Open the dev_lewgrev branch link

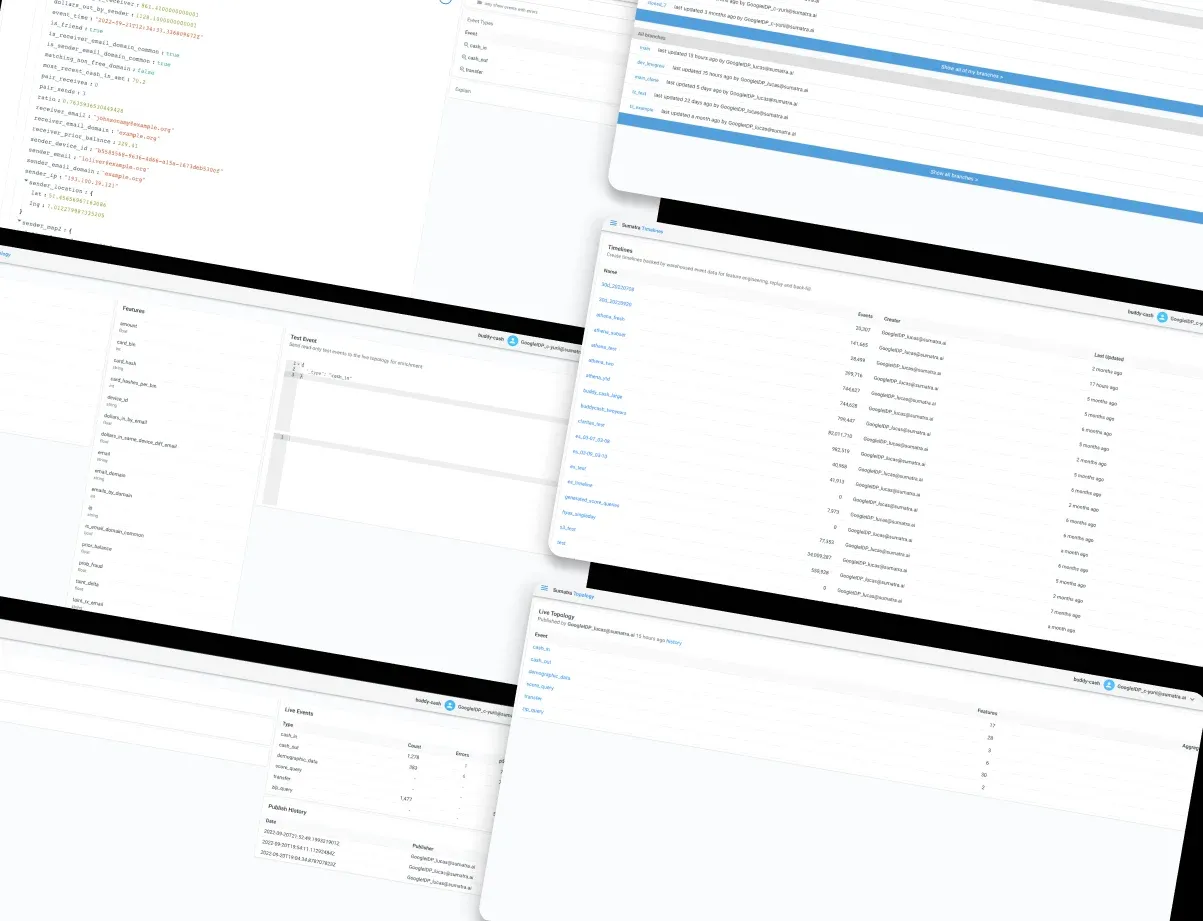click(x=650, y=62)
